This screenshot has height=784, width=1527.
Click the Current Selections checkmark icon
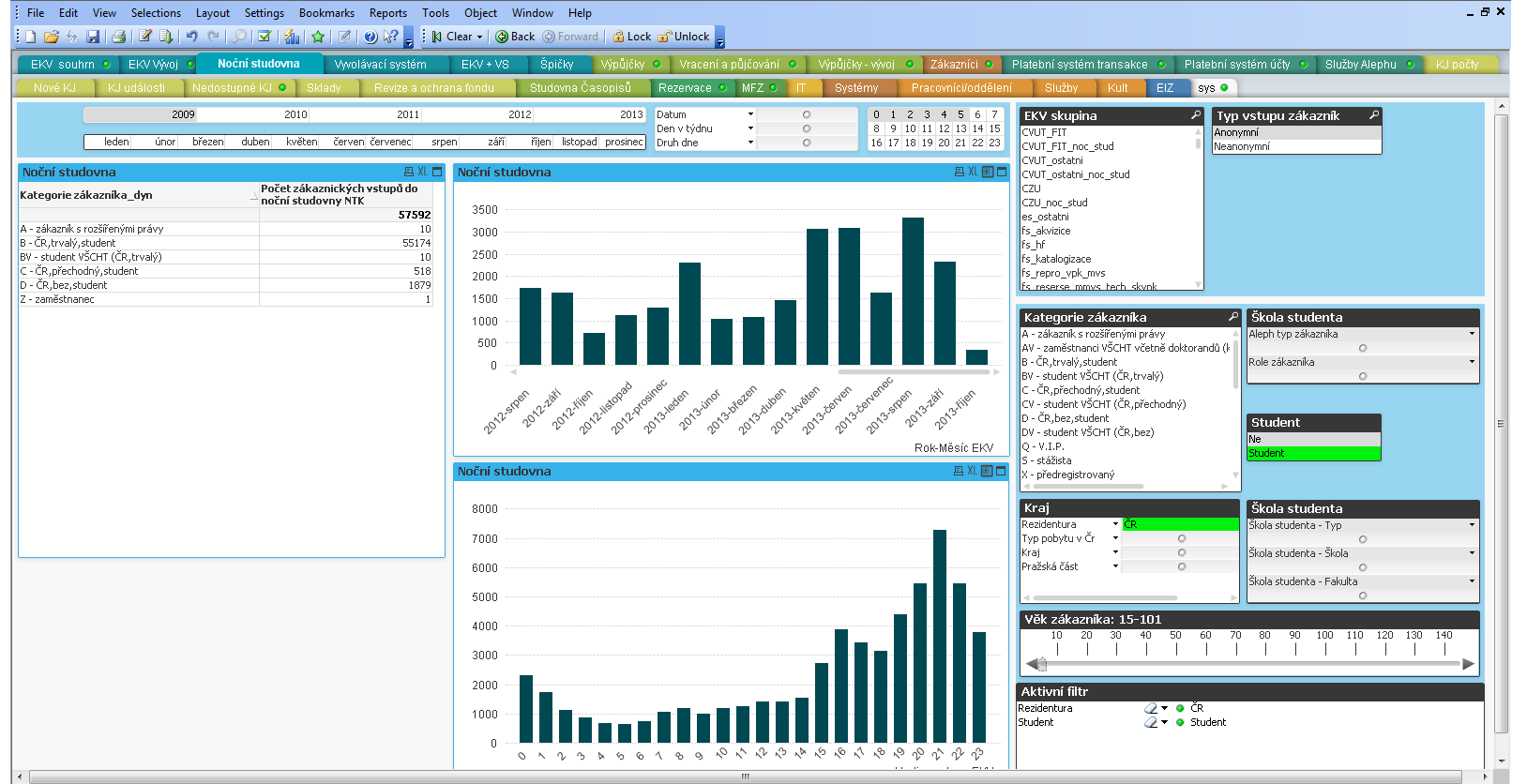265,37
